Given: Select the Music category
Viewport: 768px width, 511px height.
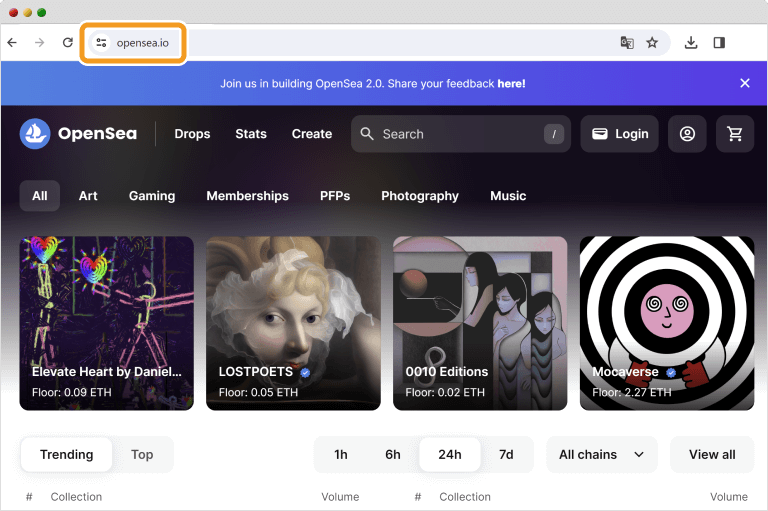Looking at the screenshot, I should (x=508, y=196).
